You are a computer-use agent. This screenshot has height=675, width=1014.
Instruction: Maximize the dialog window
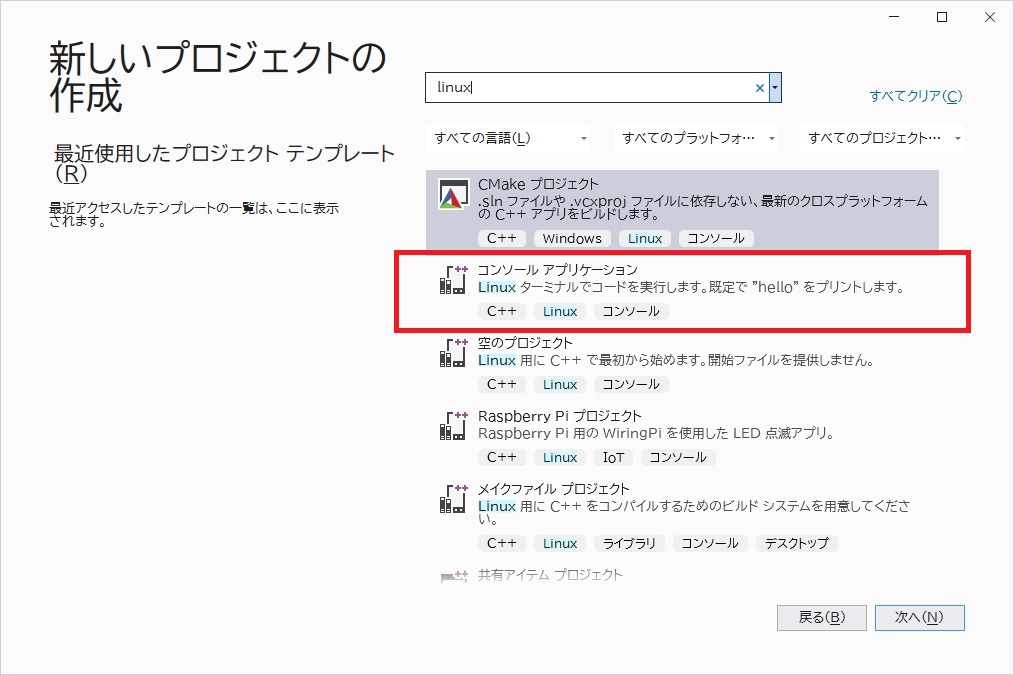[x=942, y=17]
